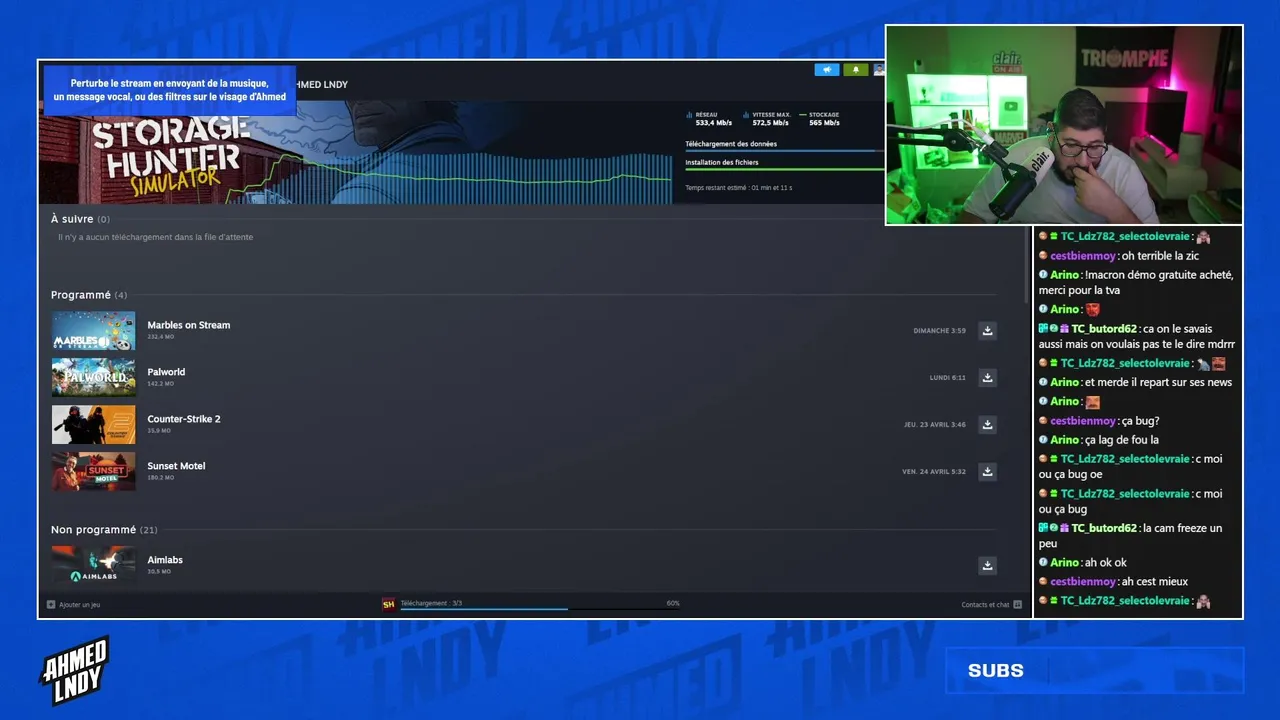The width and height of the screenshot is (1280, 720).
Task: Open the profile avatar next to notifications
Action: pos(879,70)
